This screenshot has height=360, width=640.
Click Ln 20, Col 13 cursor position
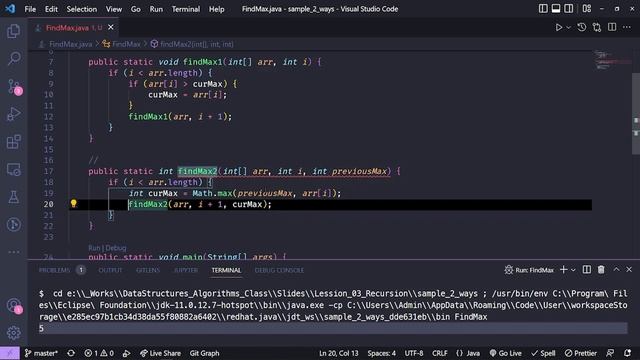pyautogui.click(x=339, y=353)
